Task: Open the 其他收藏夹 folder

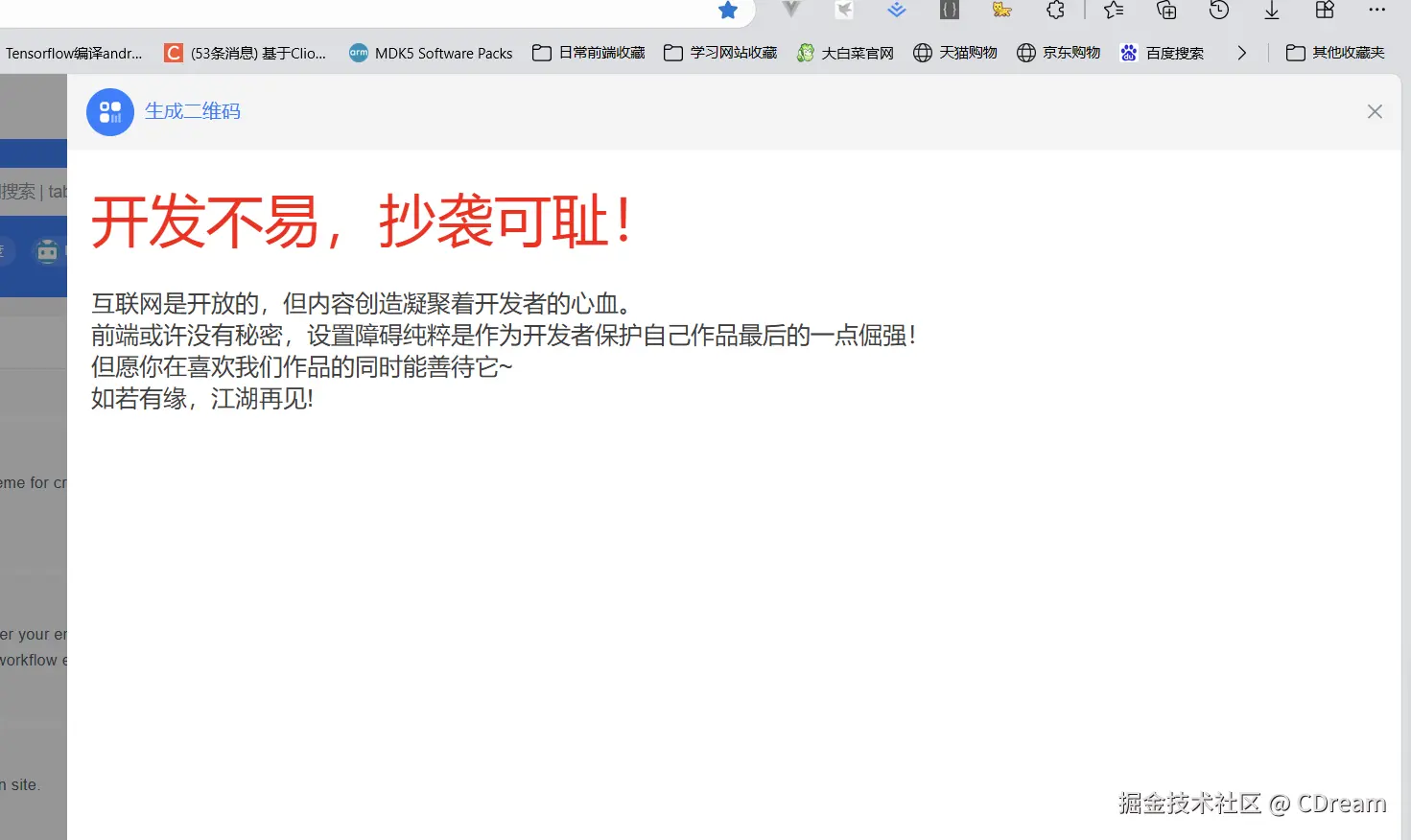Action: tap(1339, 53)
